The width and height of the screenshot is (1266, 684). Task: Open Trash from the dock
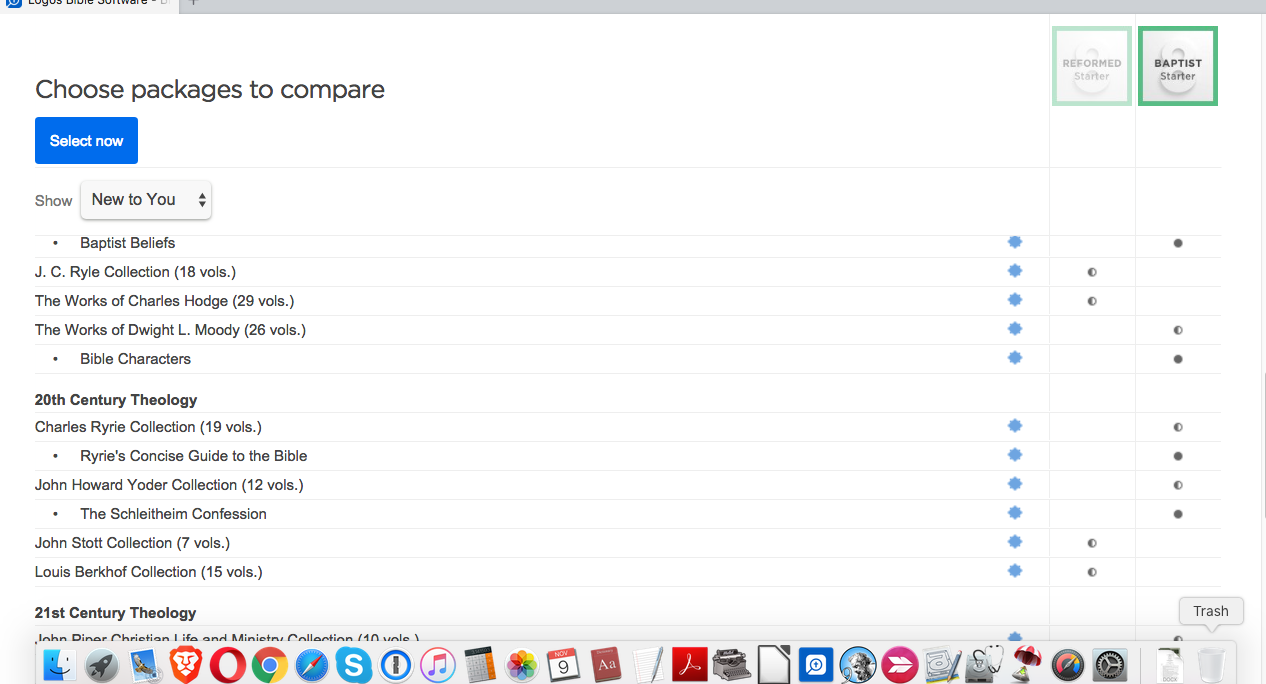coord(1211,664)
